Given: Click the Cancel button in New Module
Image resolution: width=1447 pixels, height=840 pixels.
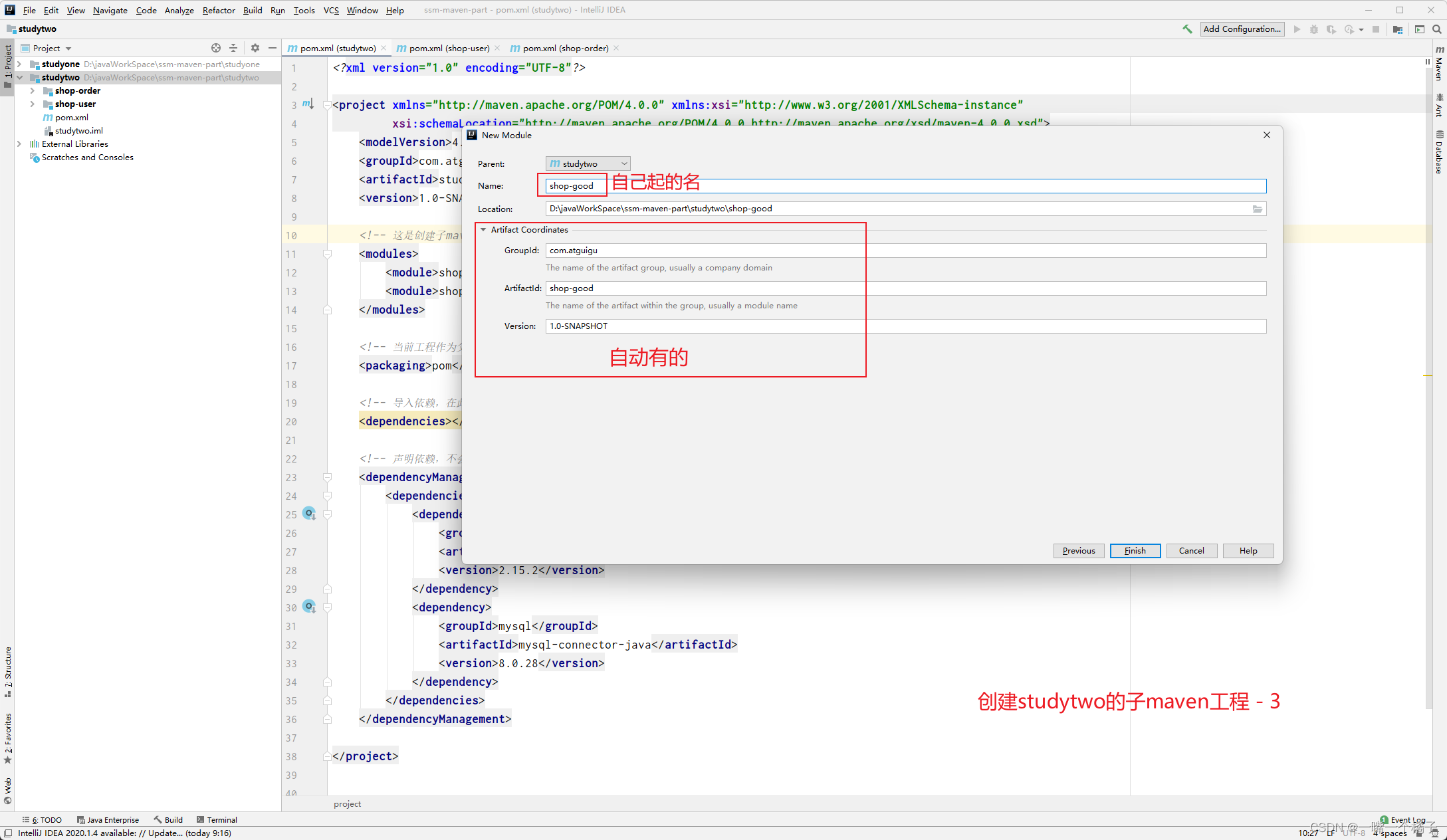Looking at the screenshot, I should [x=1192, y=550].
